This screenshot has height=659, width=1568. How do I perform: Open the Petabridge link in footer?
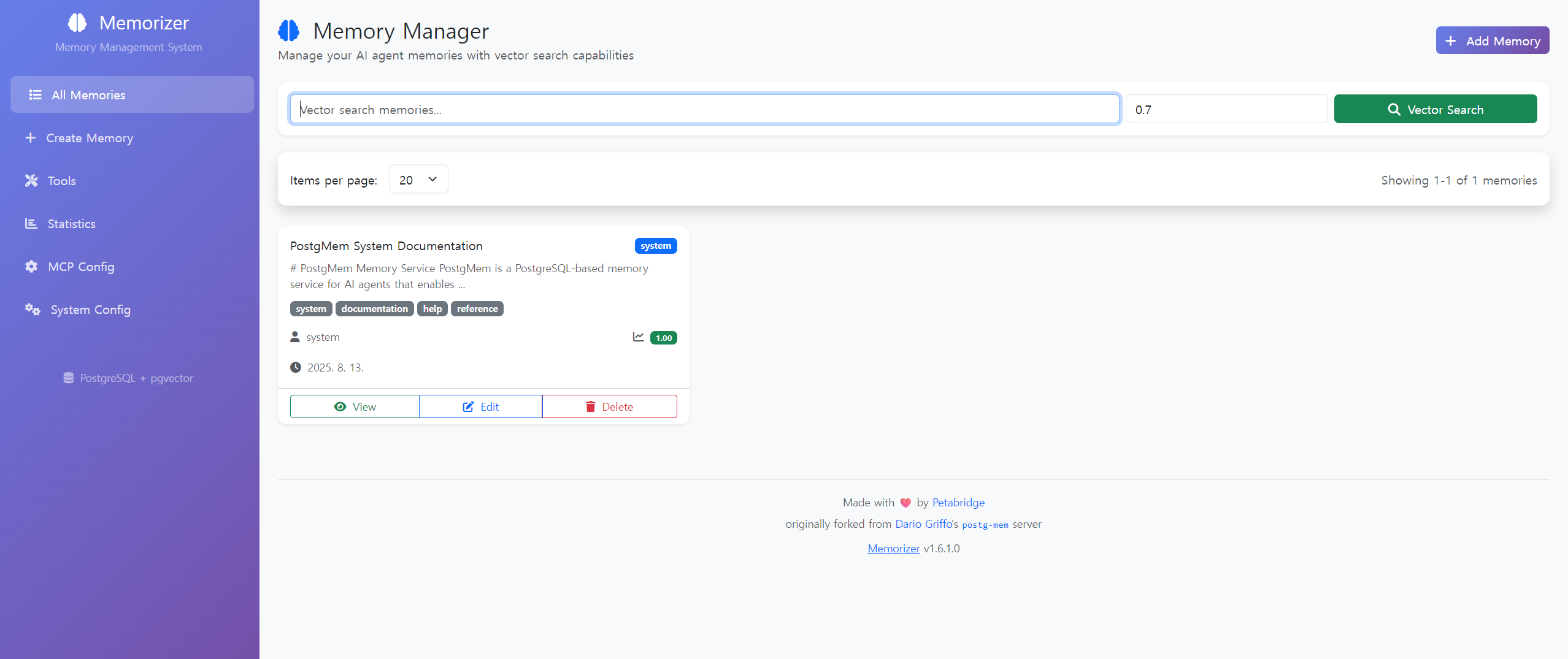click(958, 503)
